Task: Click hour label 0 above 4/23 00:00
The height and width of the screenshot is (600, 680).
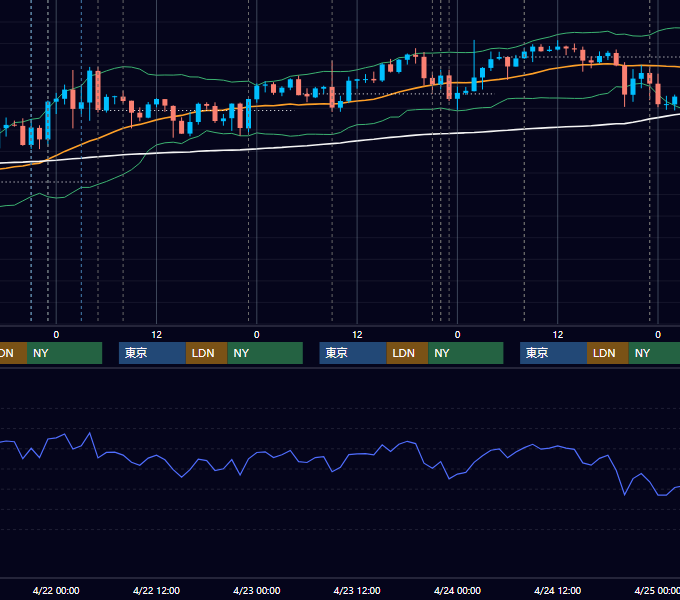Action: click(x=257, y=335)
